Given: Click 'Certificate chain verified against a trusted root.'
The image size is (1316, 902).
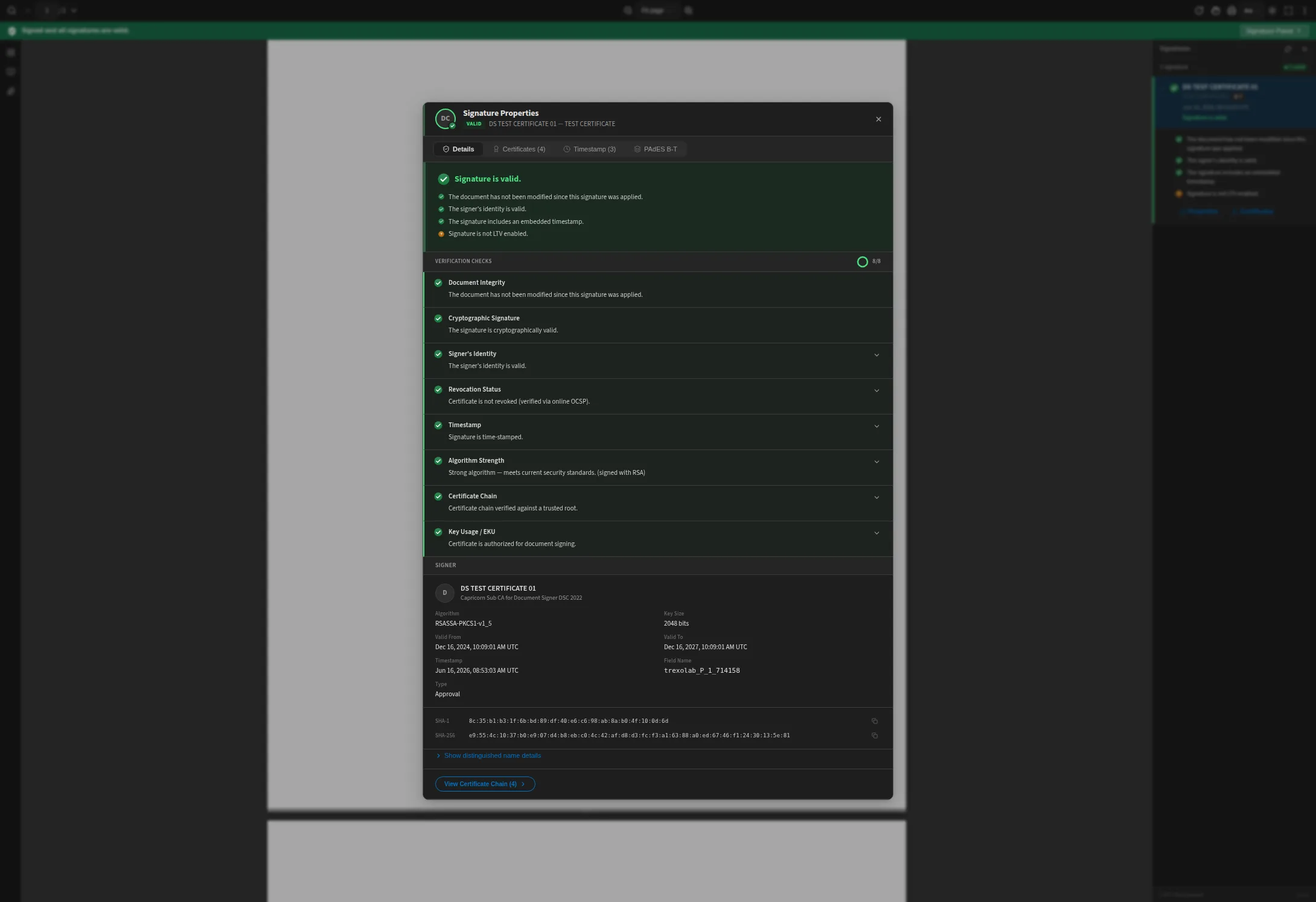Looking at the screenshot, I should coord(513,508).
